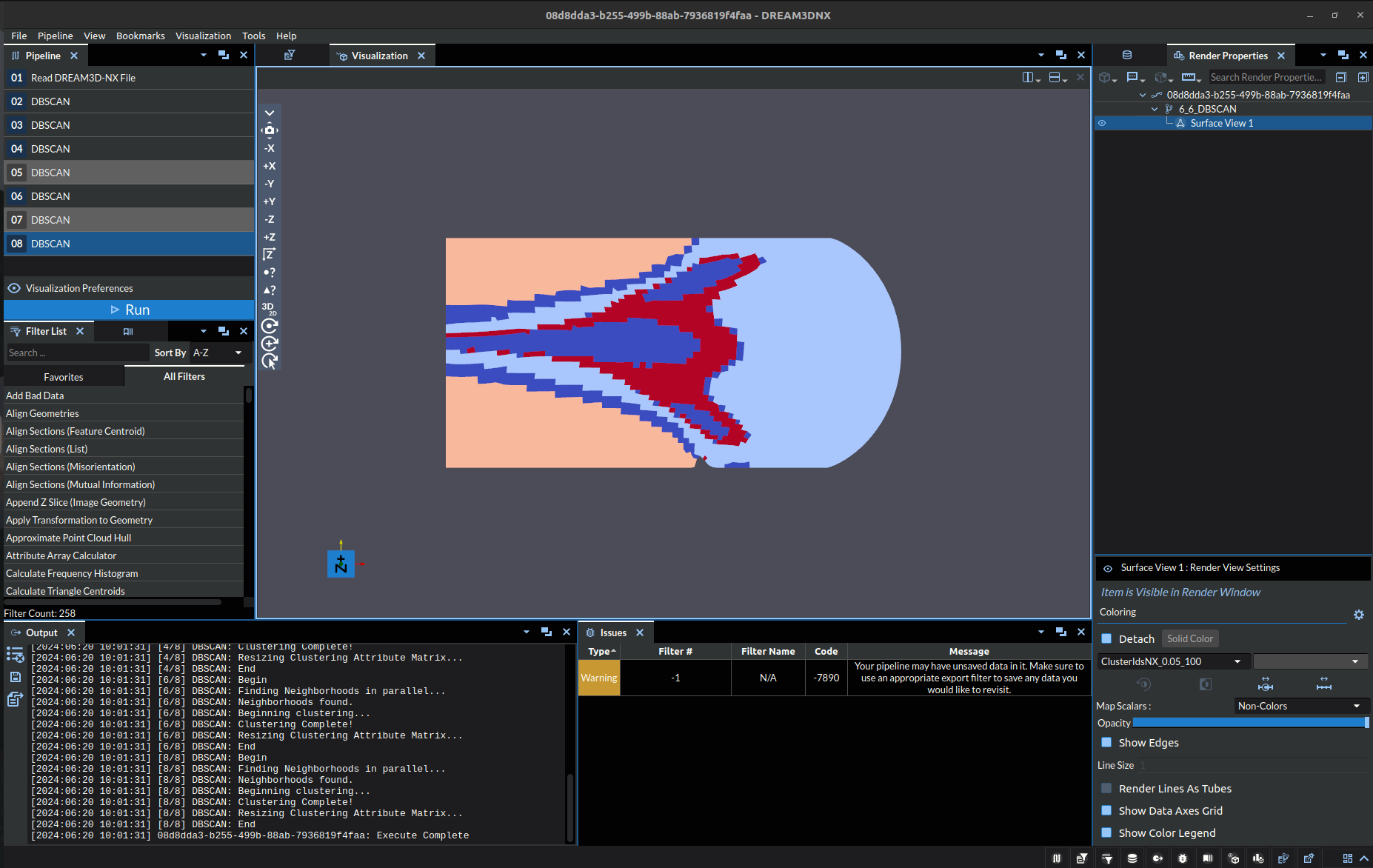The height and width of the screenshot is (868, 1373).
Task: Run the pipeline
Action: (x=130, y=310)
